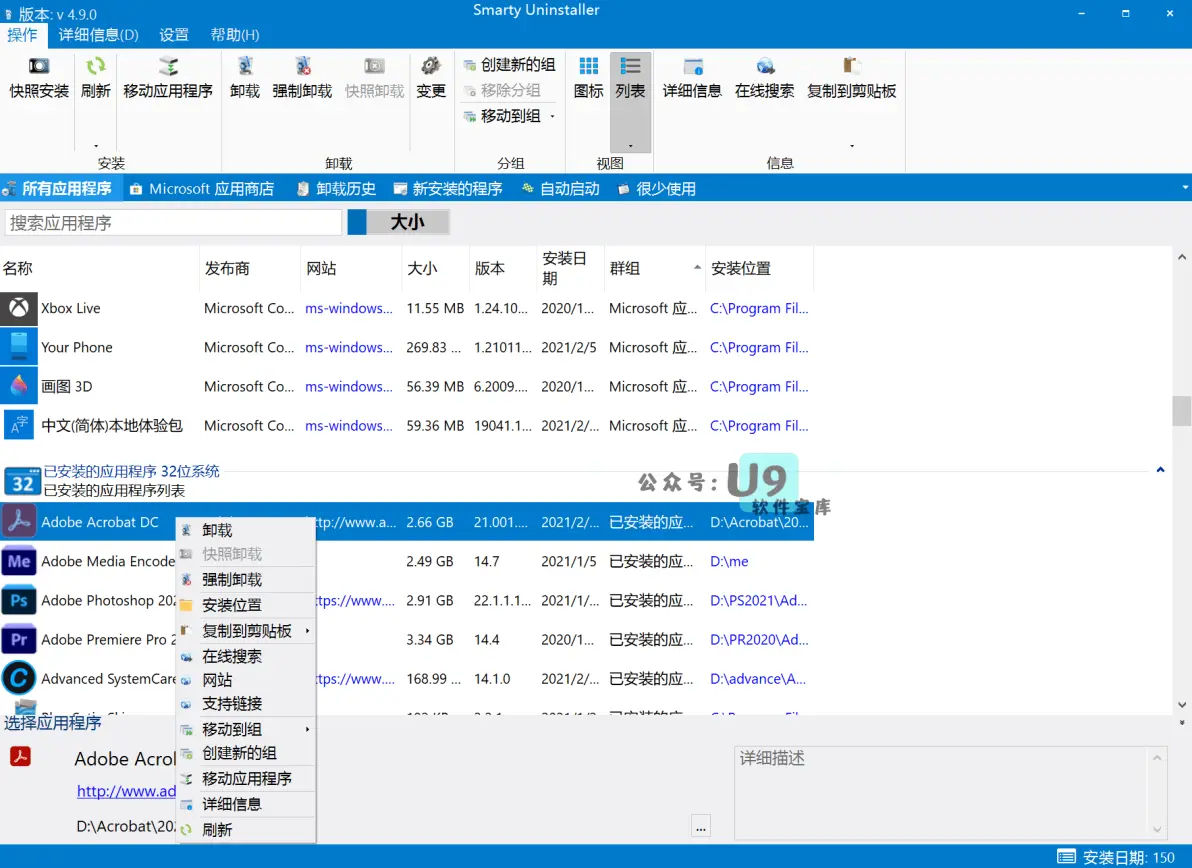
Task: Click the 快照卸载 toolbar item
Action: (x=374, y=78)
